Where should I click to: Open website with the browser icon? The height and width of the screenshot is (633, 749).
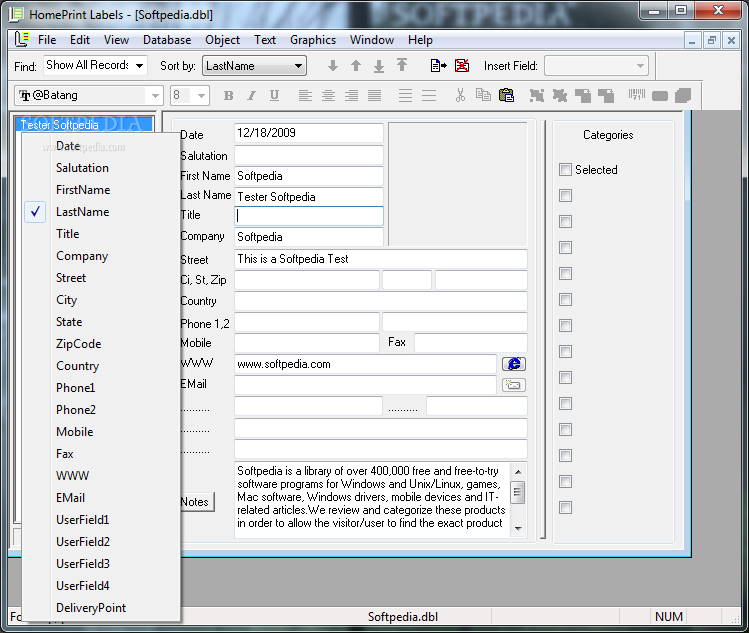click(x=514, y=364)
